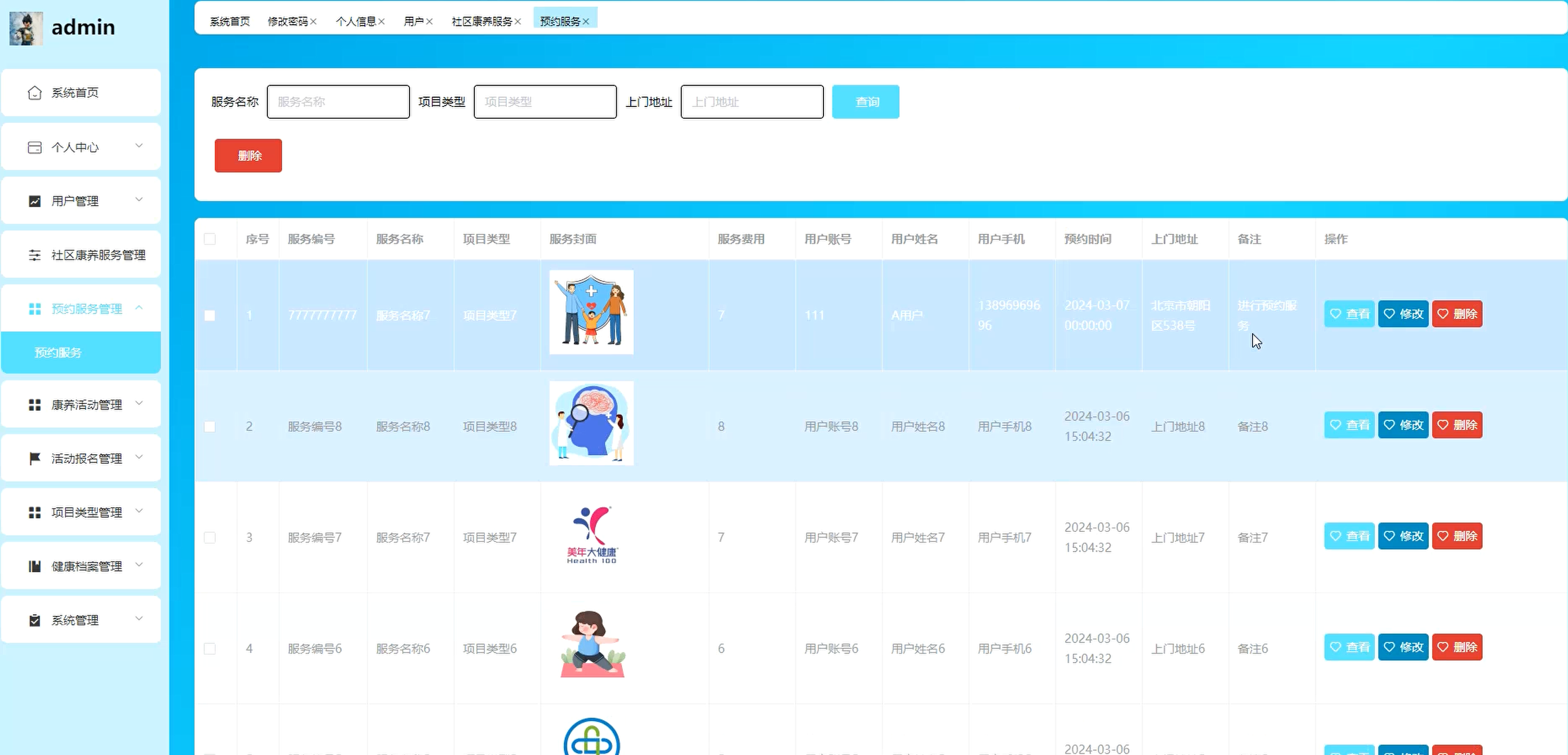Screen dimensions: 1568x755
Task: Switch to the 用户 tab
Action: pyautogui.click(x=413, y=21)
